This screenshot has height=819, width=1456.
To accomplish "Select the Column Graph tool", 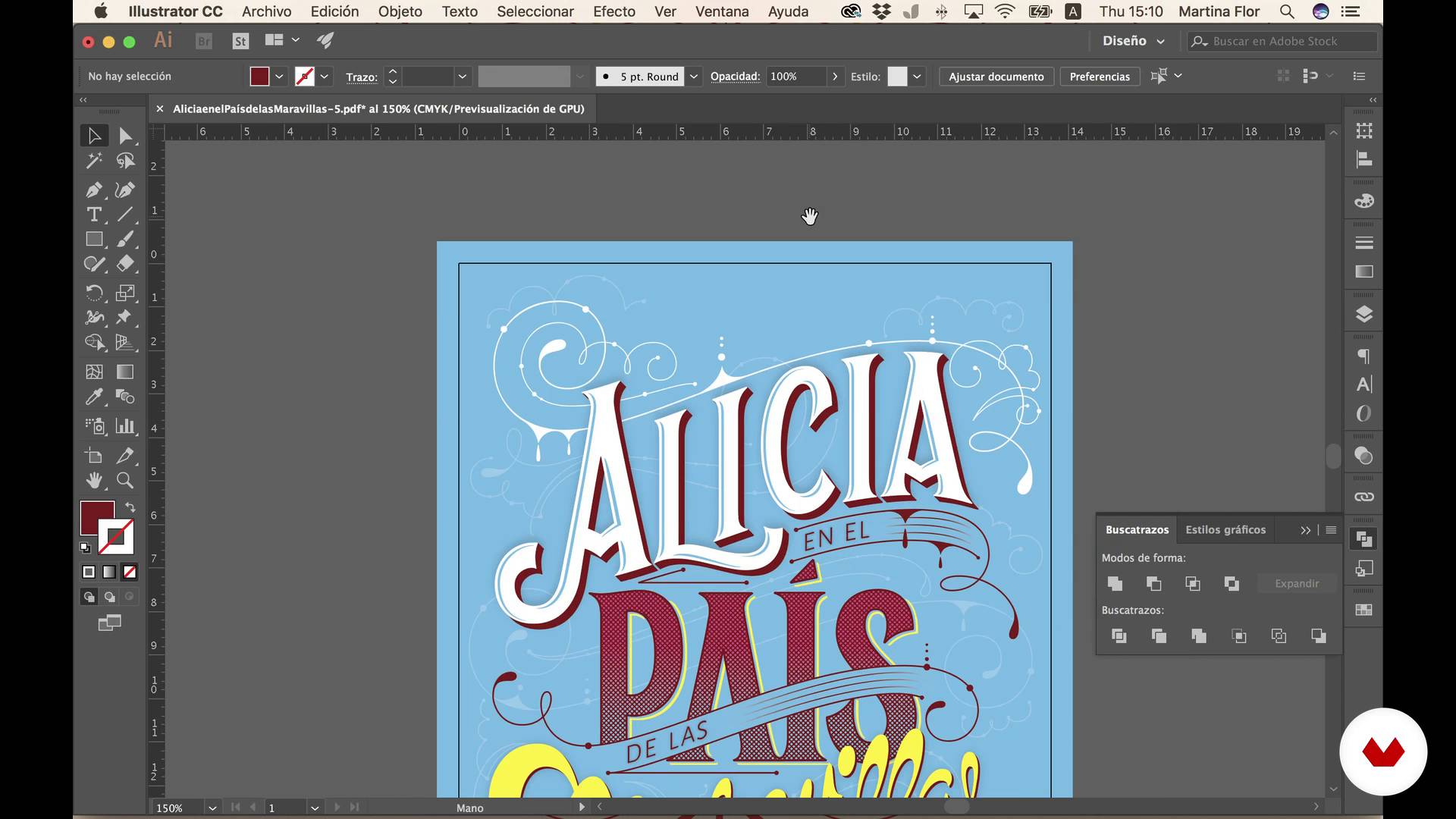I will (125, 425).
